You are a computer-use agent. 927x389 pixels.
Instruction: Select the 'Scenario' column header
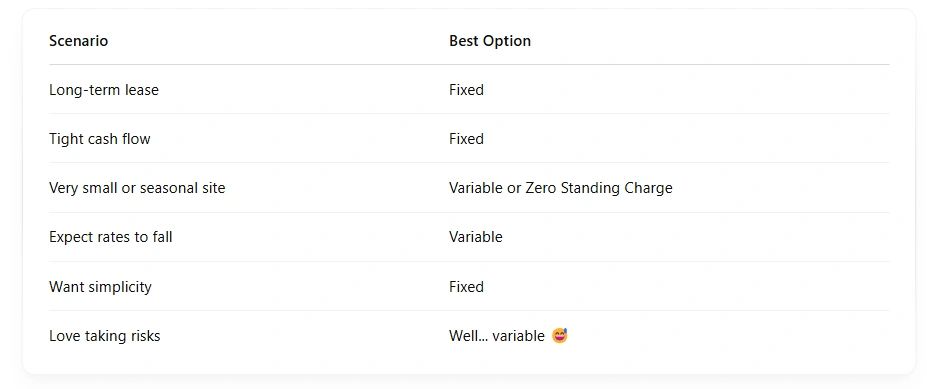(78, 41)
